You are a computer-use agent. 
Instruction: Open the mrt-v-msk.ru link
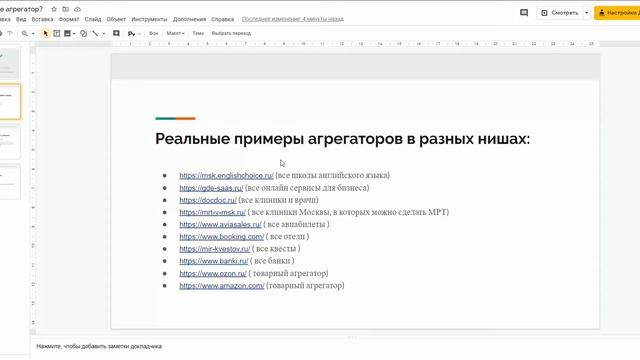click(213, 213)
